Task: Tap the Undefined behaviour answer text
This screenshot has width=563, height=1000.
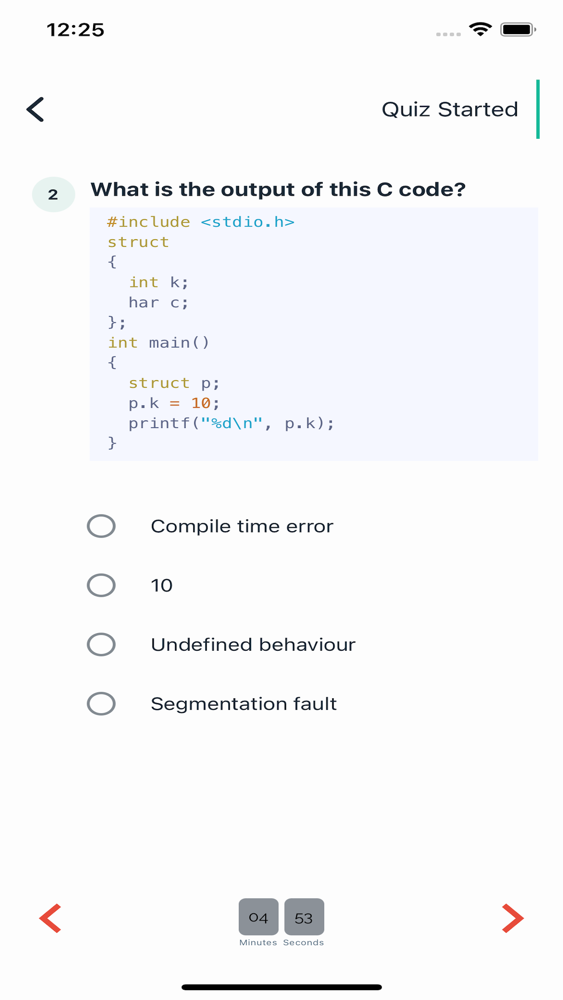Action: 253,644
